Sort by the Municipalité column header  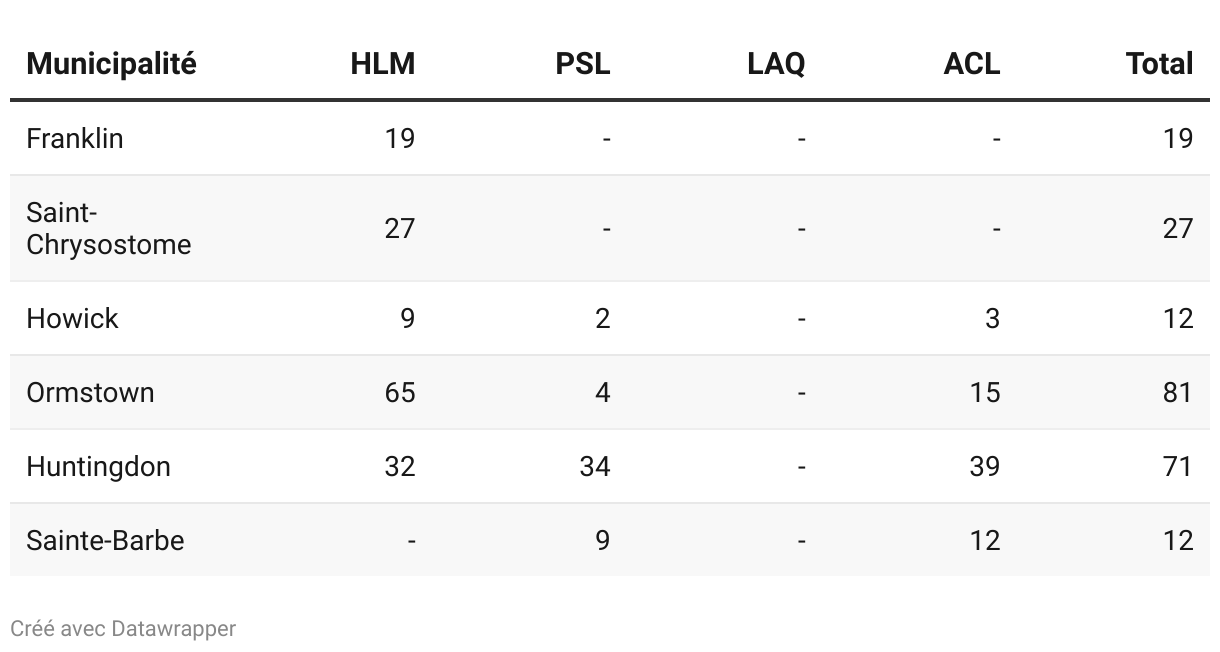[111, 64]
